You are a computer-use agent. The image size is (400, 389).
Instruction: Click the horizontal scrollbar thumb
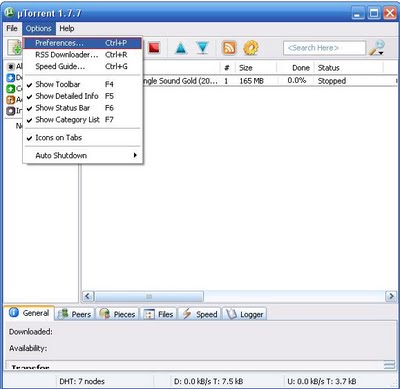149,296
